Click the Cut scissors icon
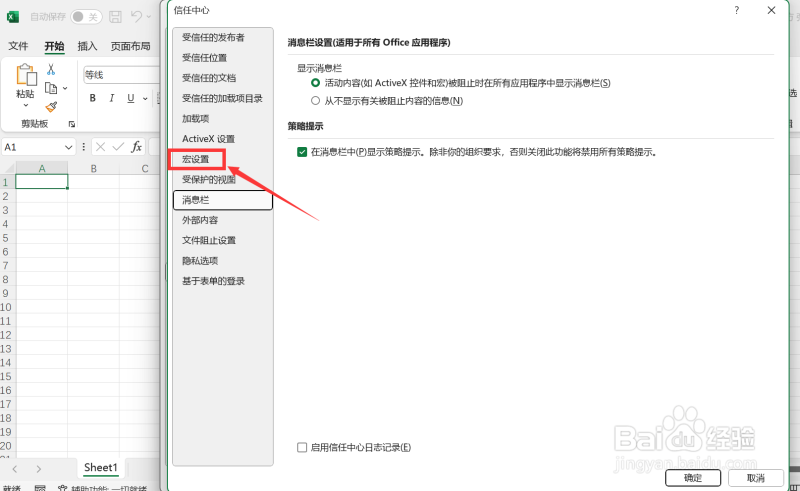This screenshot has height=491, width=800. click(x=51, y=69)
